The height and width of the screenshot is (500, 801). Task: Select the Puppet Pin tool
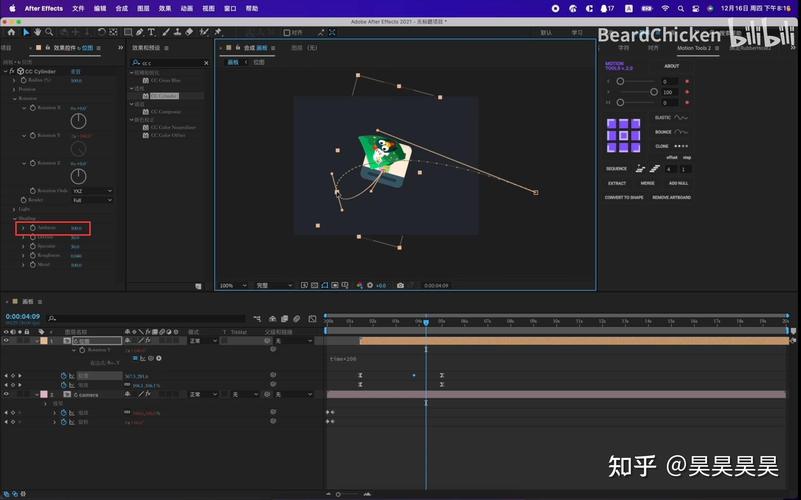click(218, 32)
